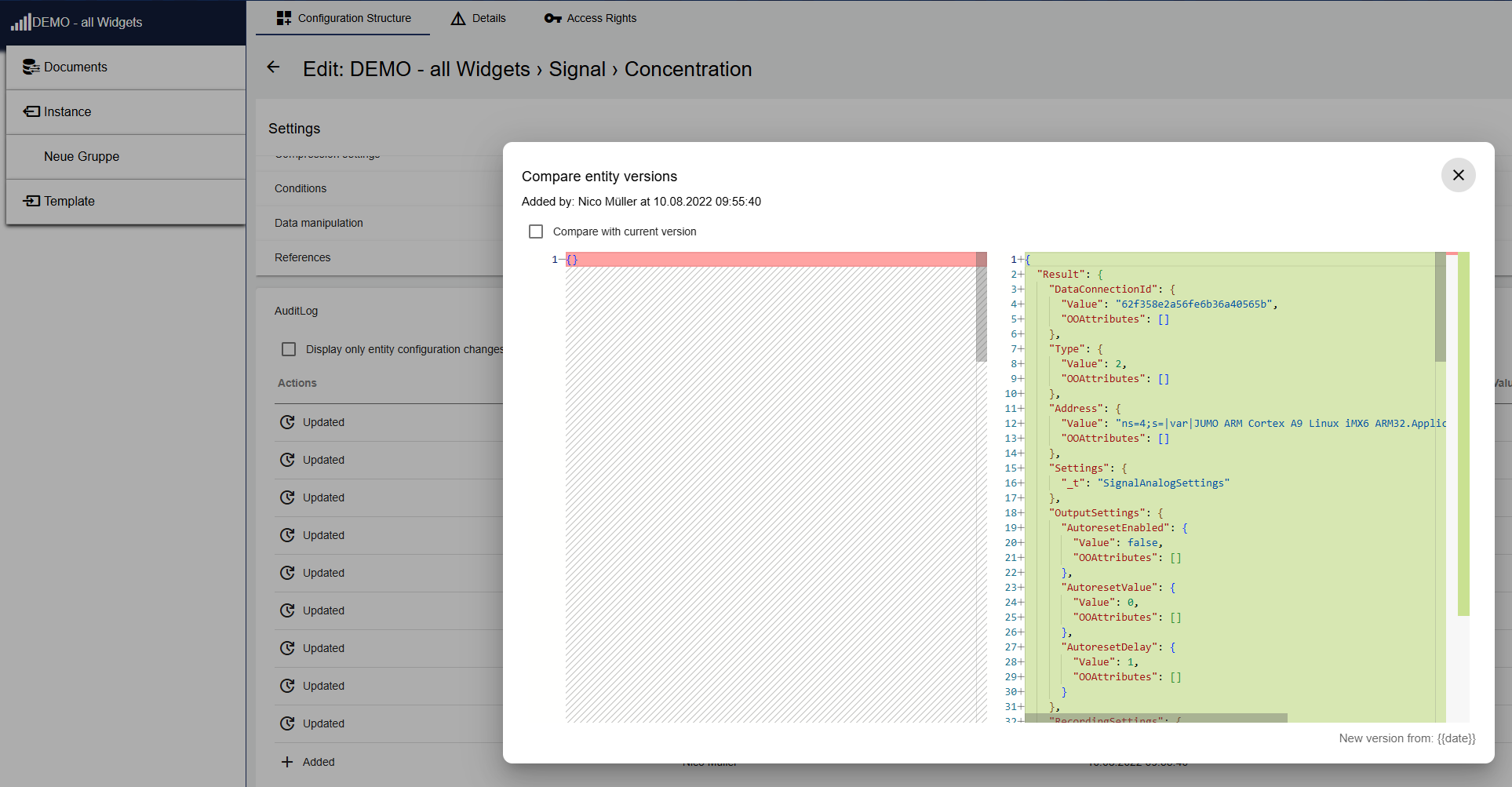Click the first Updated history icon
Image resolution: width=1512 pixels, height=787 pixels.
288,422
